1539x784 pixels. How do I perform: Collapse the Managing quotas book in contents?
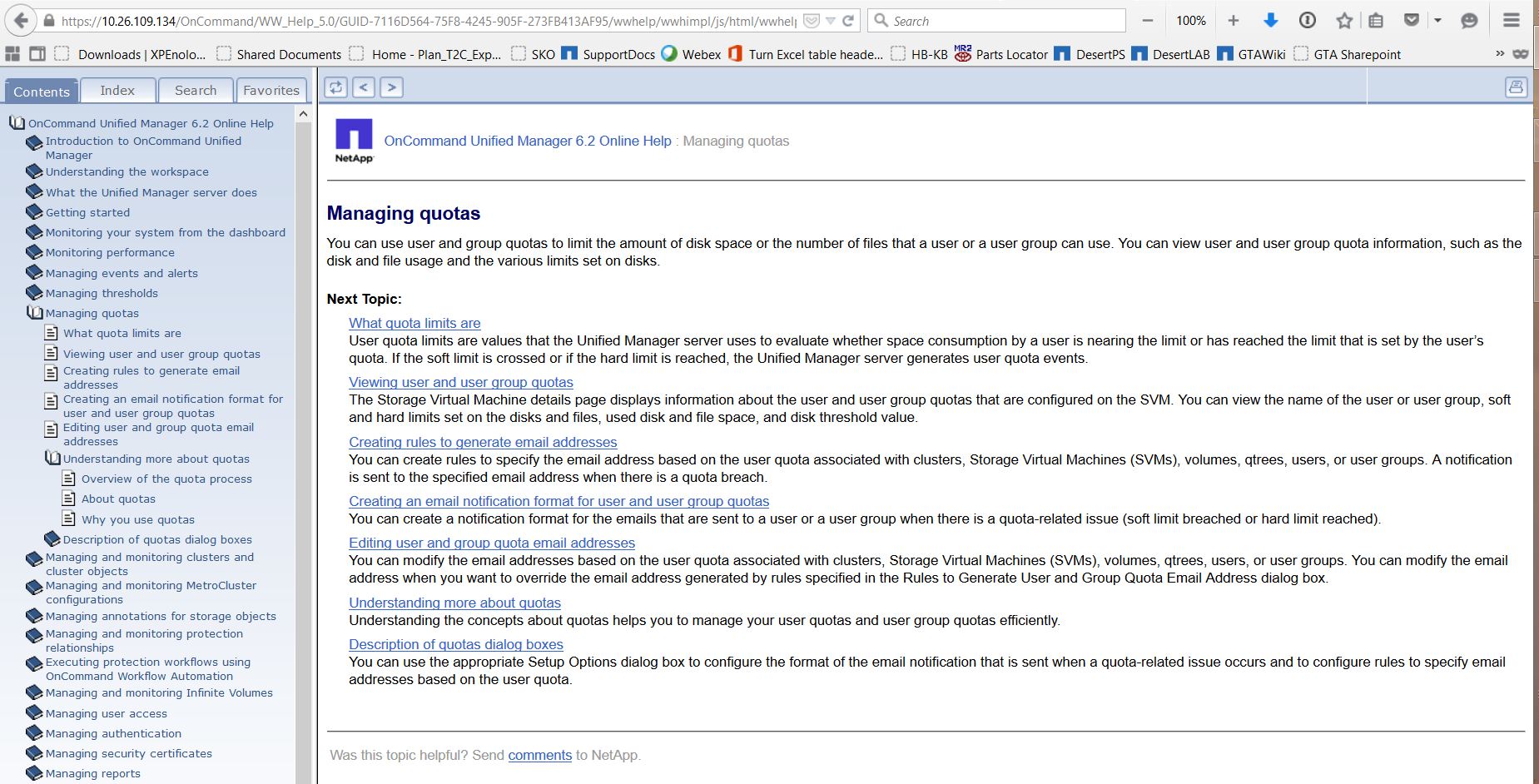[x=34, y=313]
